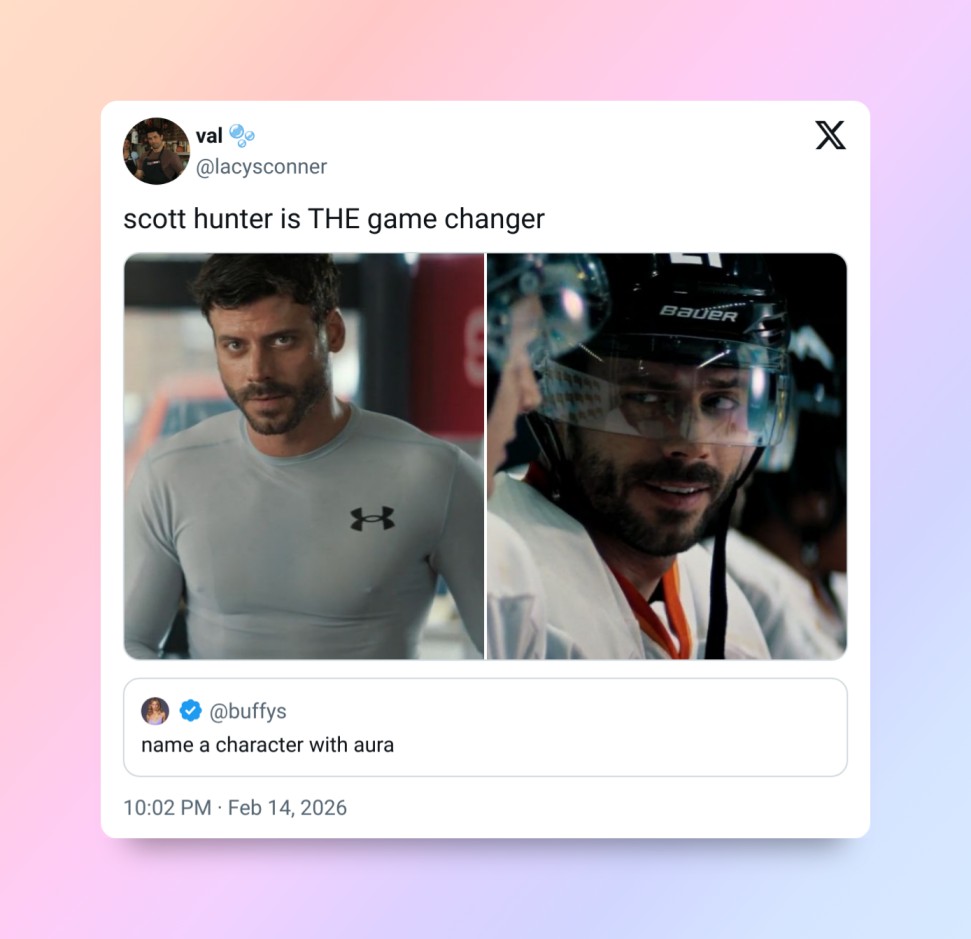The image size is (971, 939).
Task: Click the Bauer logo on helmet
Action: tap(699, 313)
